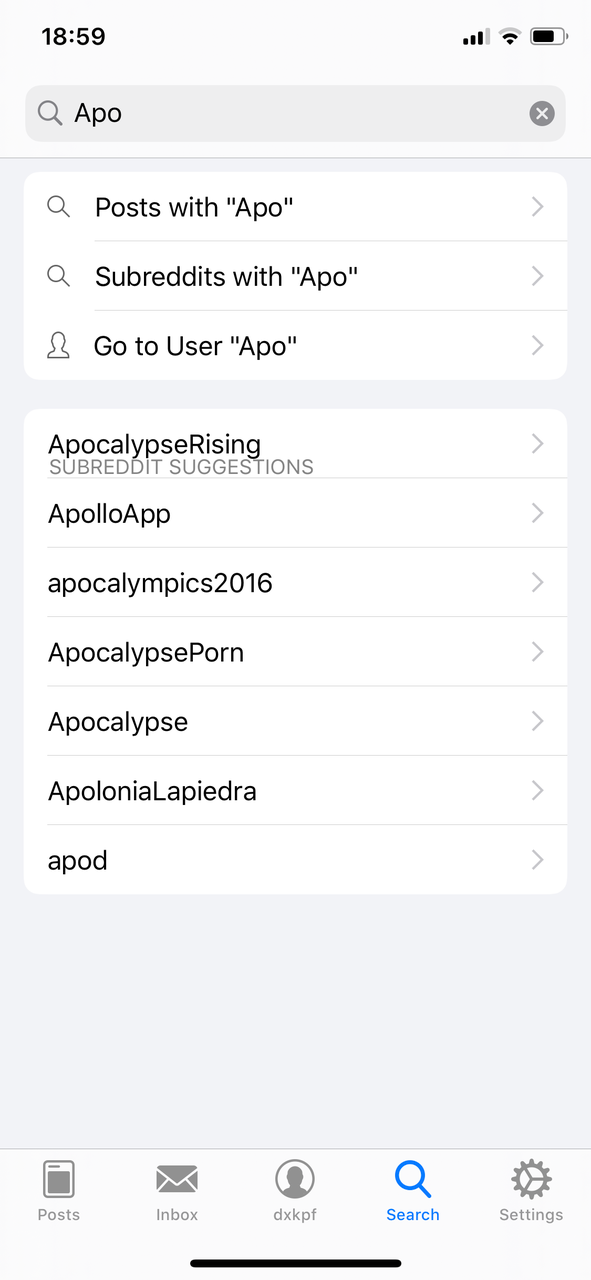Viewport: 591px width, 1280px height.
Task: Tap the dxkpf account avatar icon
Action: [x=295, y=1178]
